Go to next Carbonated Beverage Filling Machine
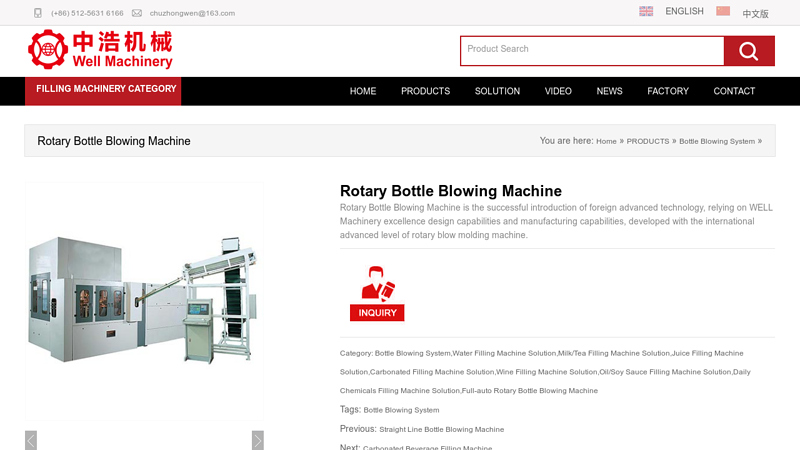The height and width of the screenshot is (450, 800). click(428, 448)
